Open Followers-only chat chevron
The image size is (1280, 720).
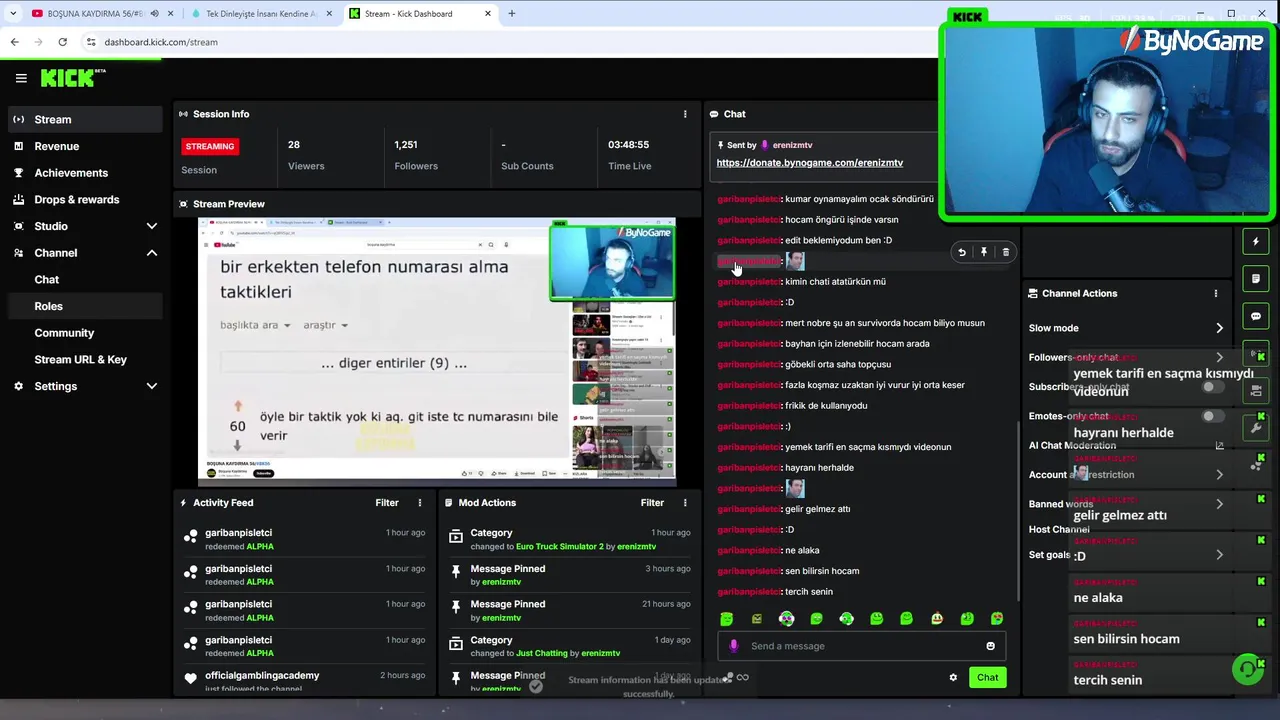tap(1219, 357)
